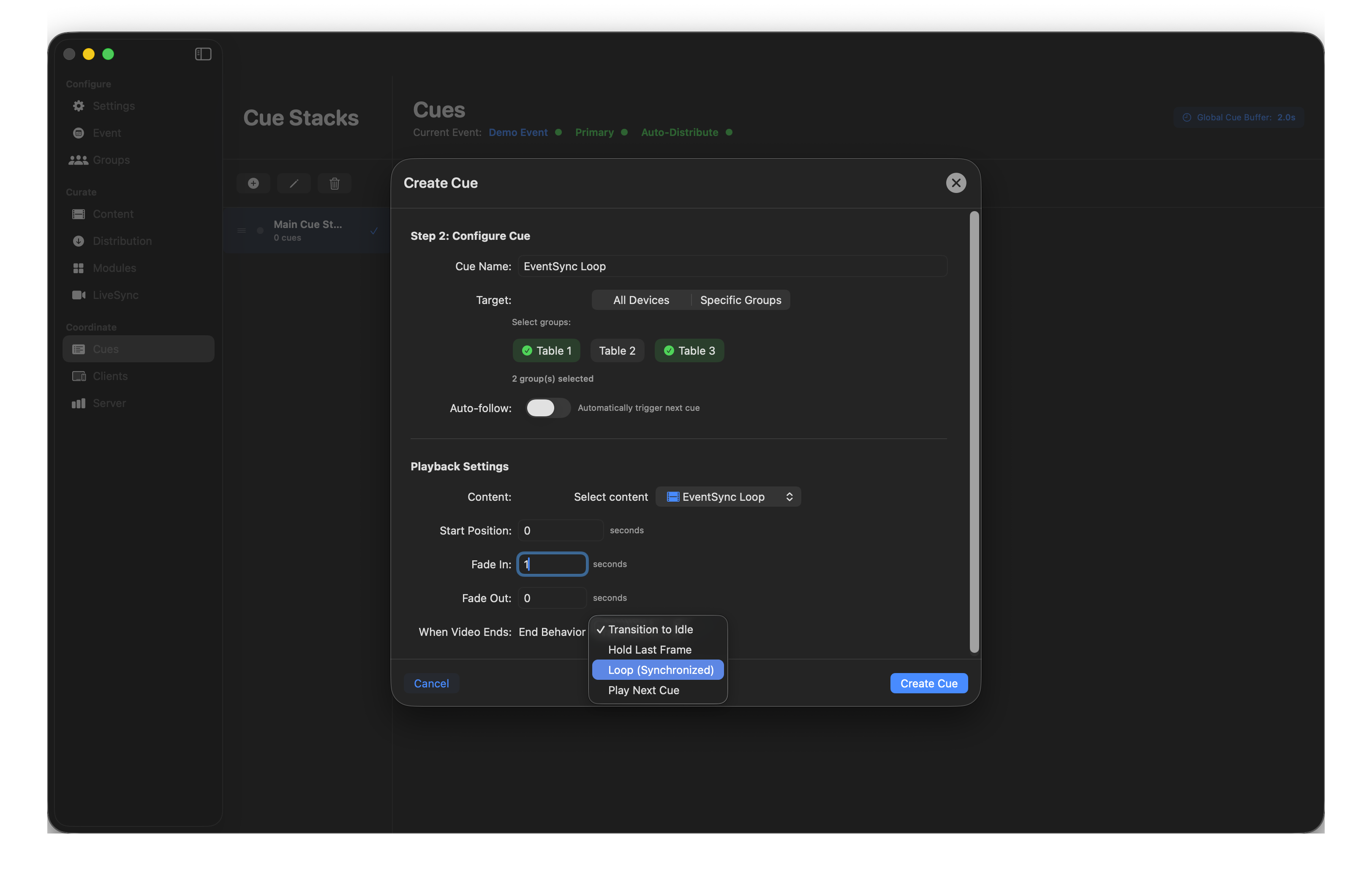Toggle the Auto-follow switch

coord(547,408)
